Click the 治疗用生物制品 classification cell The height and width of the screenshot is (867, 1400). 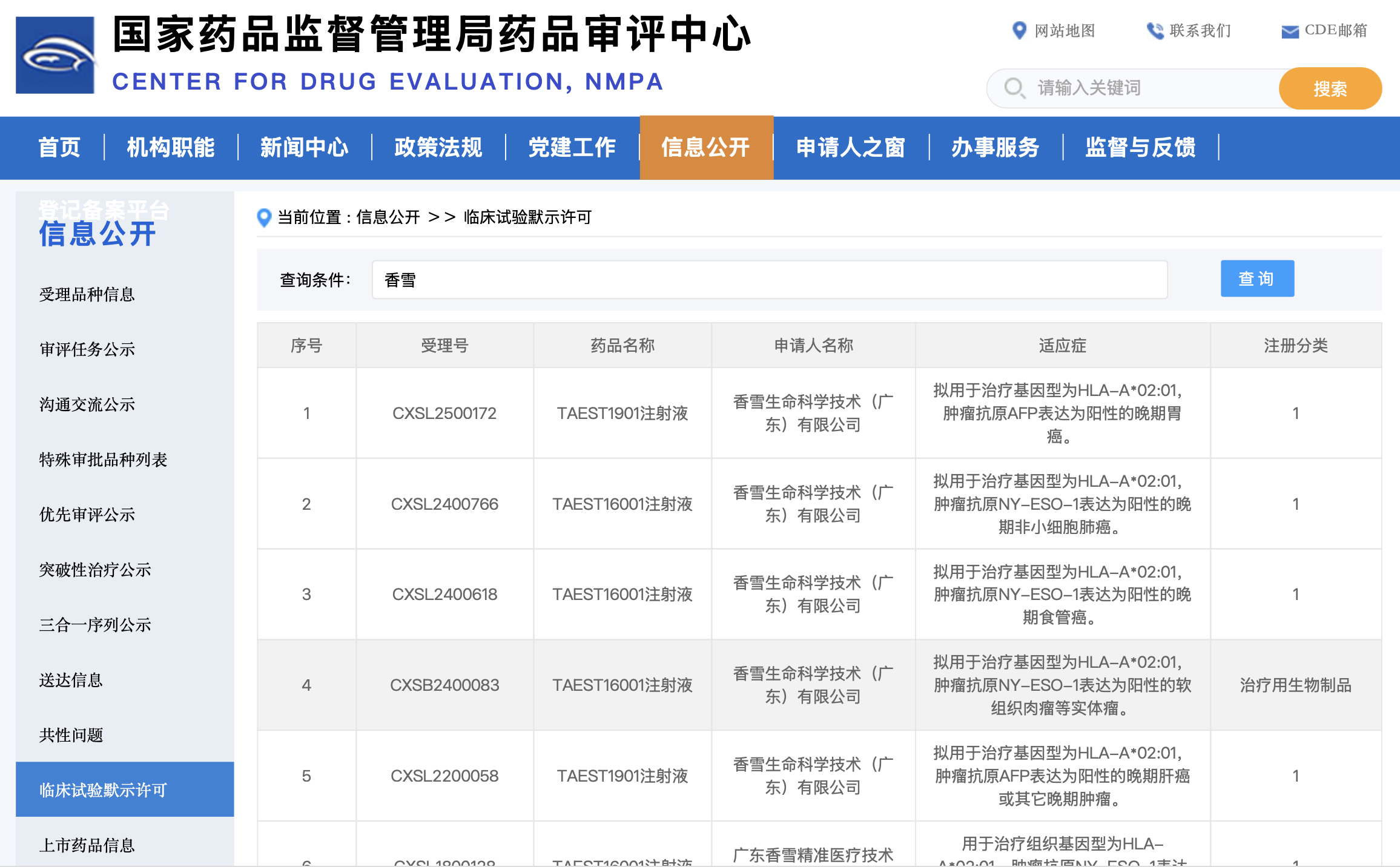[1296, 685]
